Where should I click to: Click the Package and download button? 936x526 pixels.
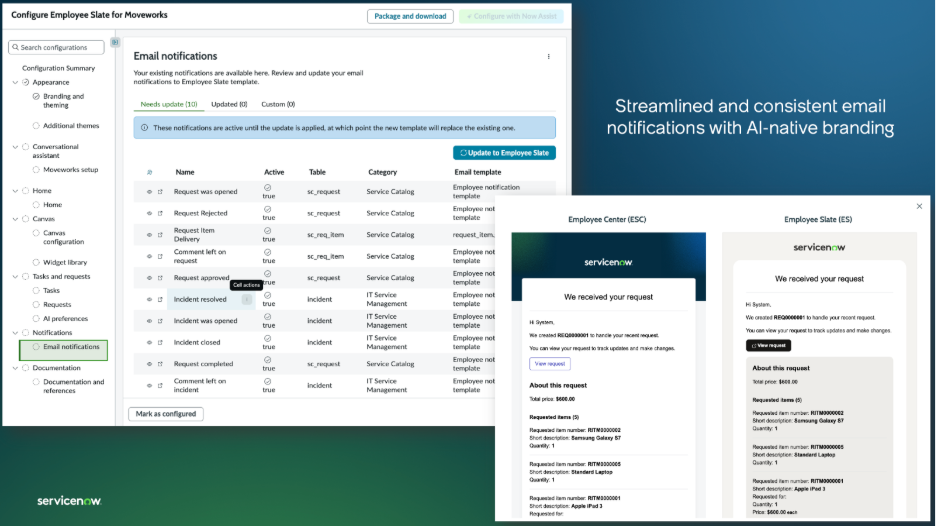[410, 16]
